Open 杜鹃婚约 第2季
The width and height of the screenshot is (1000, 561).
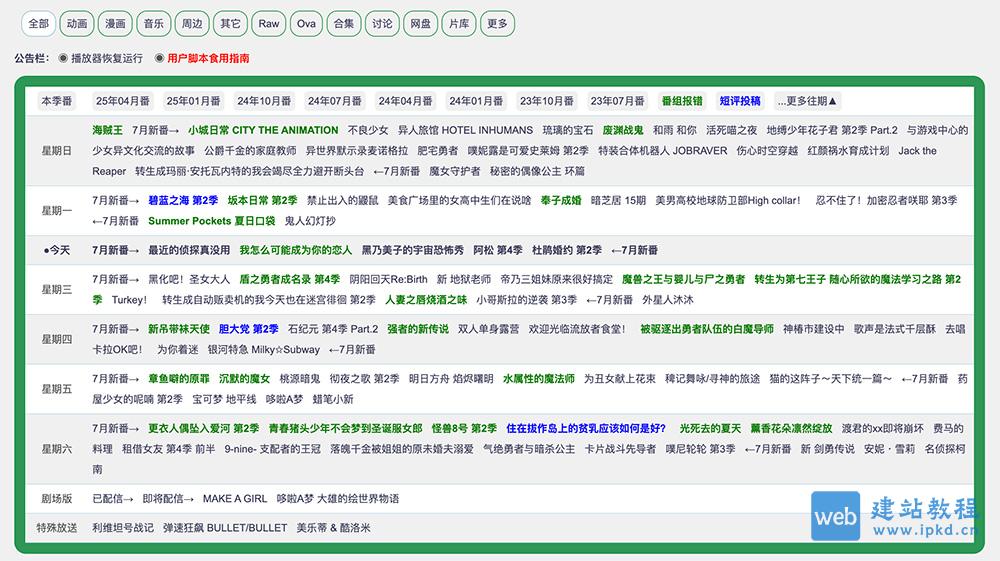[567, 250]
